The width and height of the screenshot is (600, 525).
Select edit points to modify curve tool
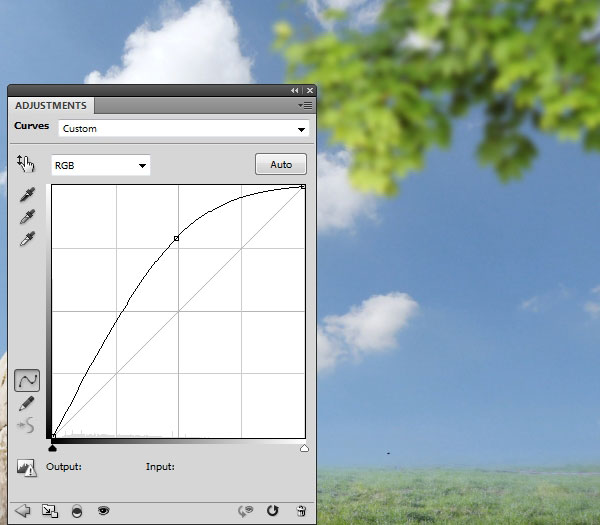coord(27,380)
